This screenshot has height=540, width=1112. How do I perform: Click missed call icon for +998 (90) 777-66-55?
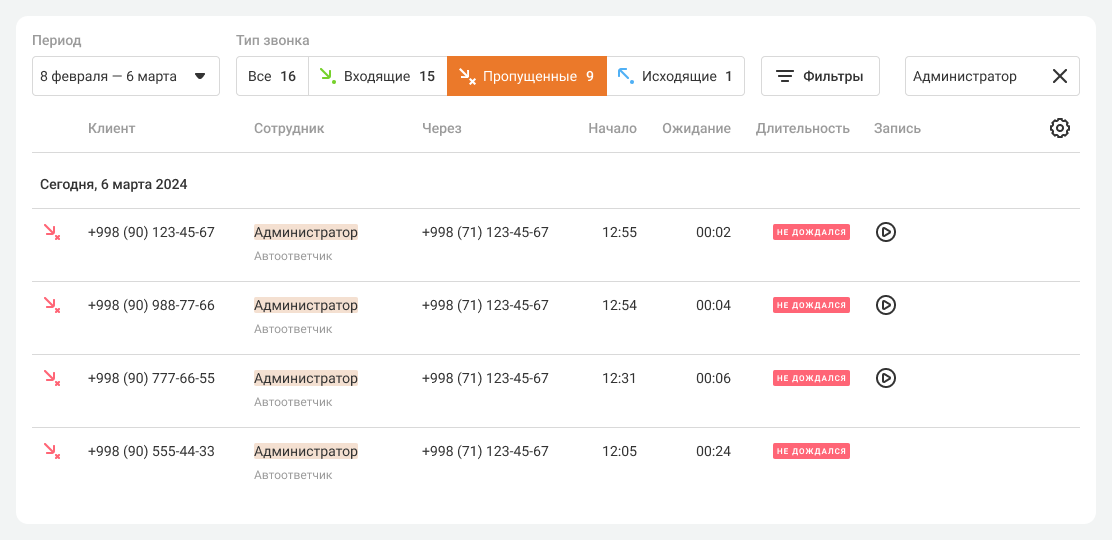(51, 378)
